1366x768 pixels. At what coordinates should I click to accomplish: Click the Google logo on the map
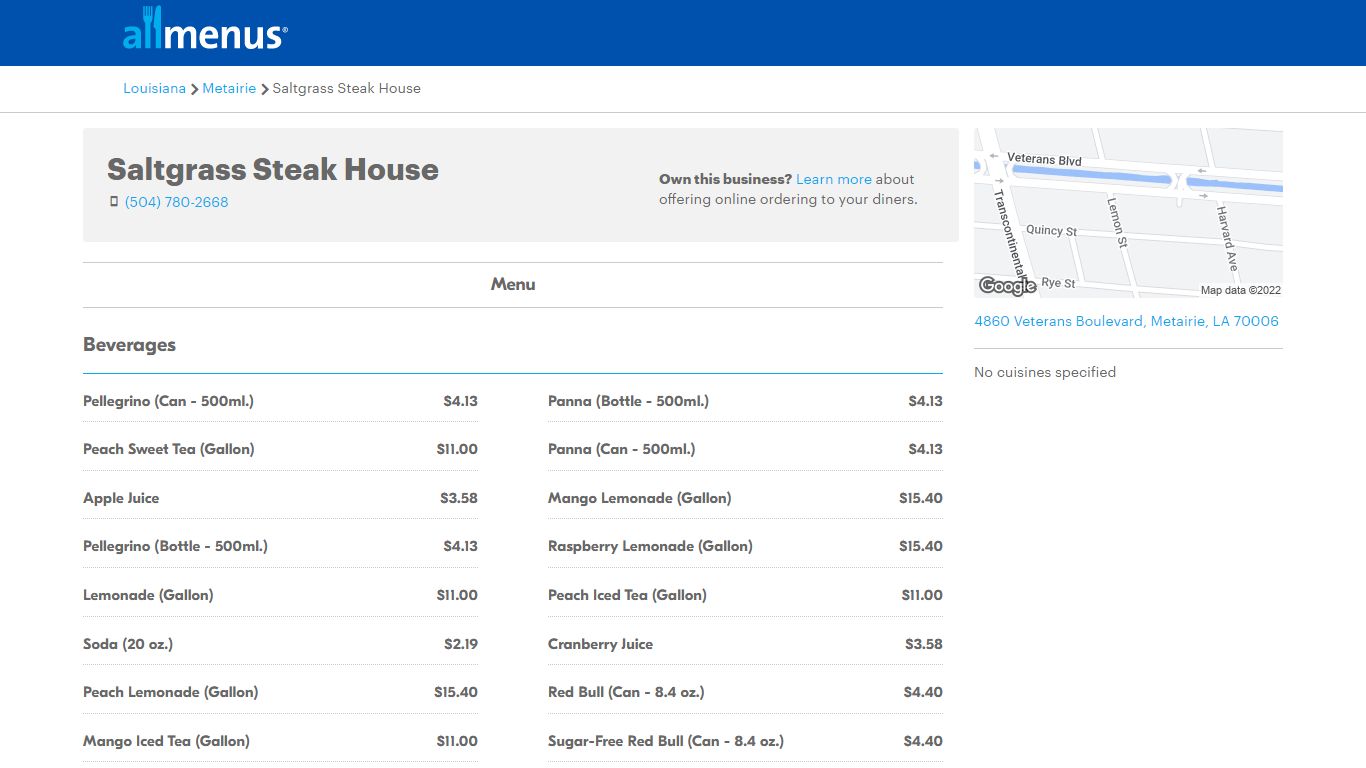click(x=1007, y=286)
